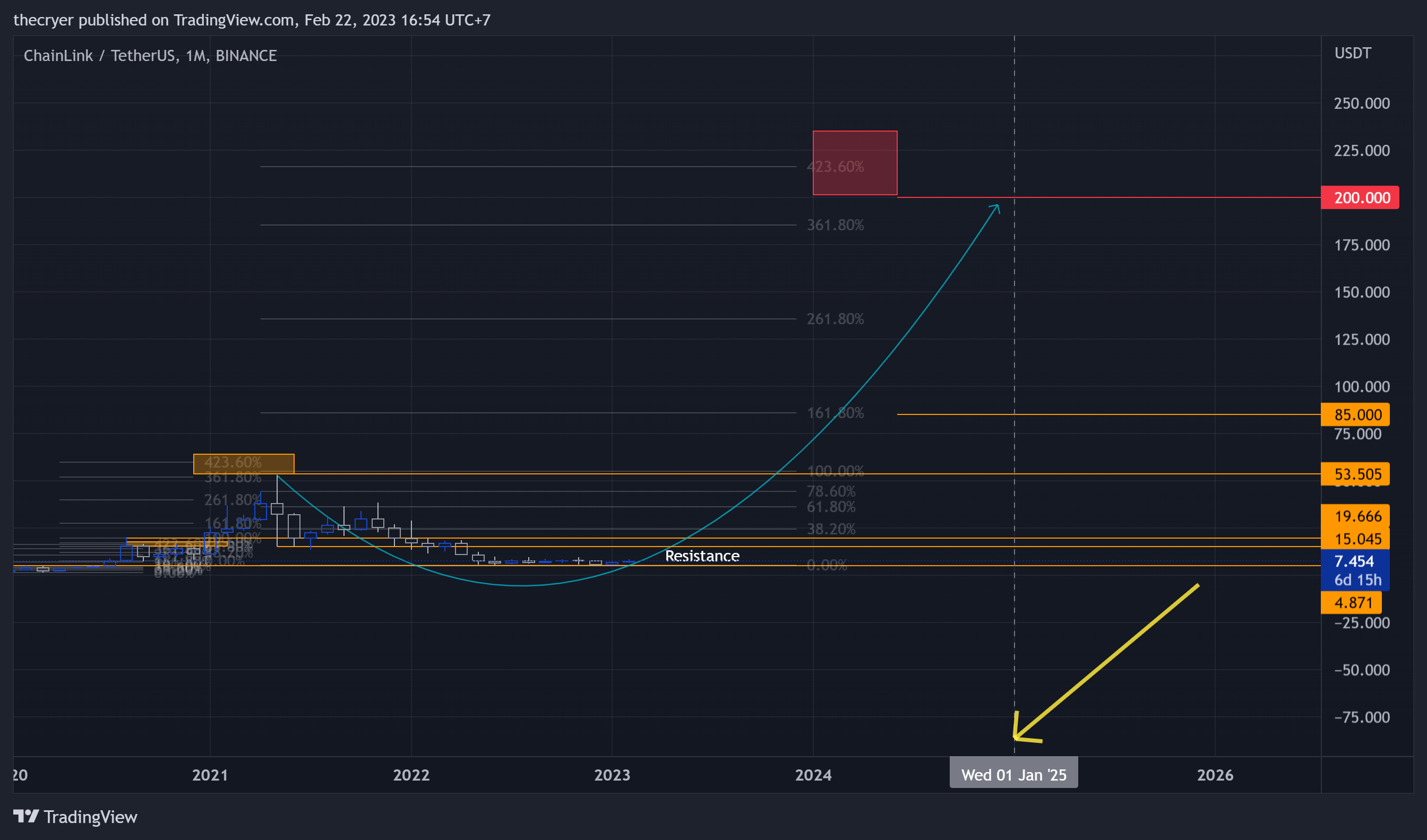This screenshot has width=1427, height=840.
Task: Click the 175.000 price scale value
Action: tap(1361, 245)
